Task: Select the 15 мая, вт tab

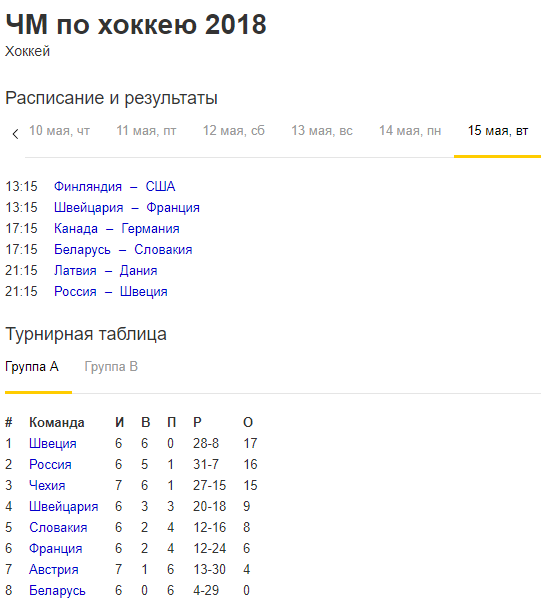Action: [498, 131]
